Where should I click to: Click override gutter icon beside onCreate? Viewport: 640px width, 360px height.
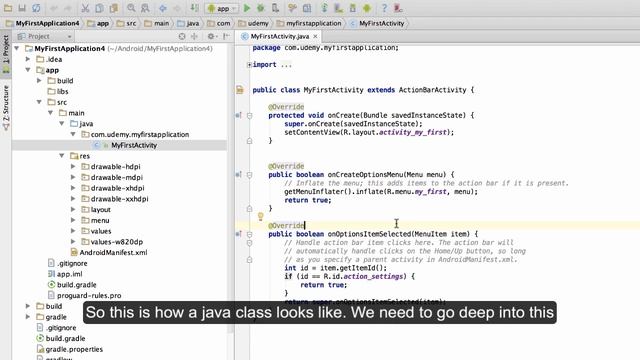click(x=239, y=116)
